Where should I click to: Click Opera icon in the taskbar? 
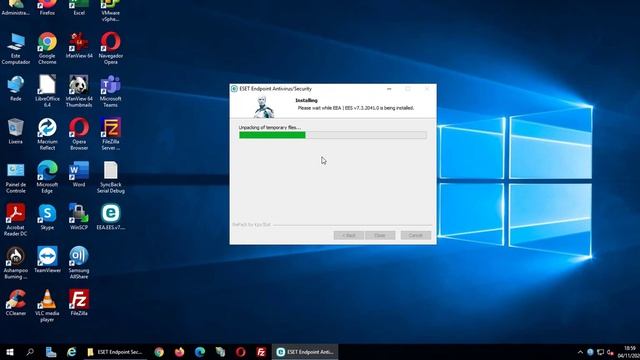(241, 352)
